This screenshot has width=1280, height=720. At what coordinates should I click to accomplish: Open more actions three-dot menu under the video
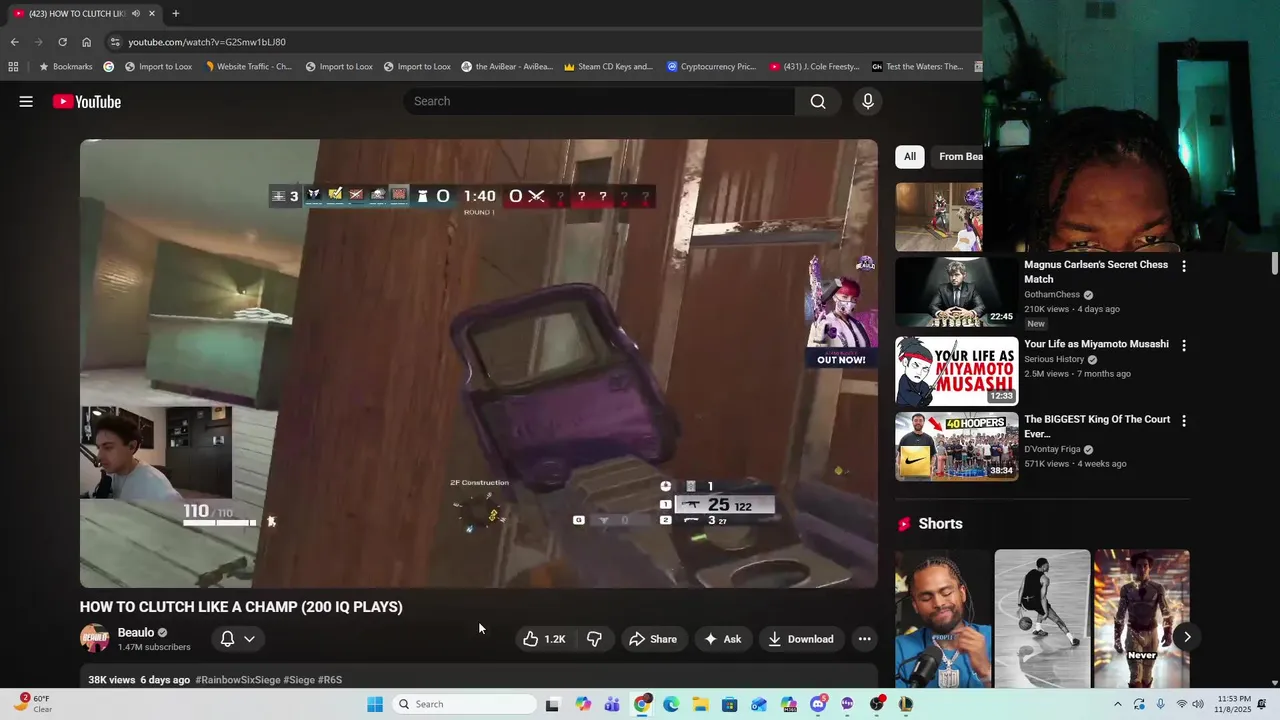[x=864, y=639]
